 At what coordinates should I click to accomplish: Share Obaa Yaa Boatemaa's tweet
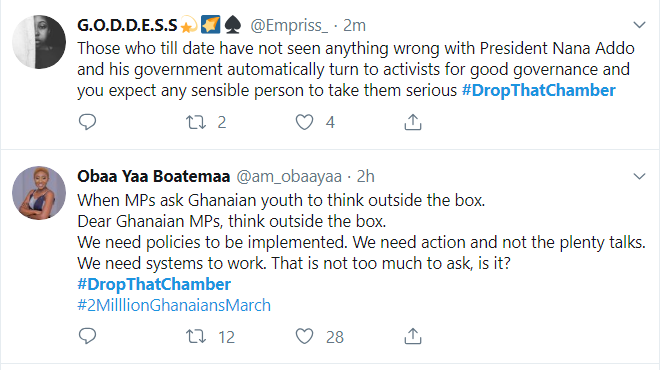pyautogui.click(x=413, y=336)
